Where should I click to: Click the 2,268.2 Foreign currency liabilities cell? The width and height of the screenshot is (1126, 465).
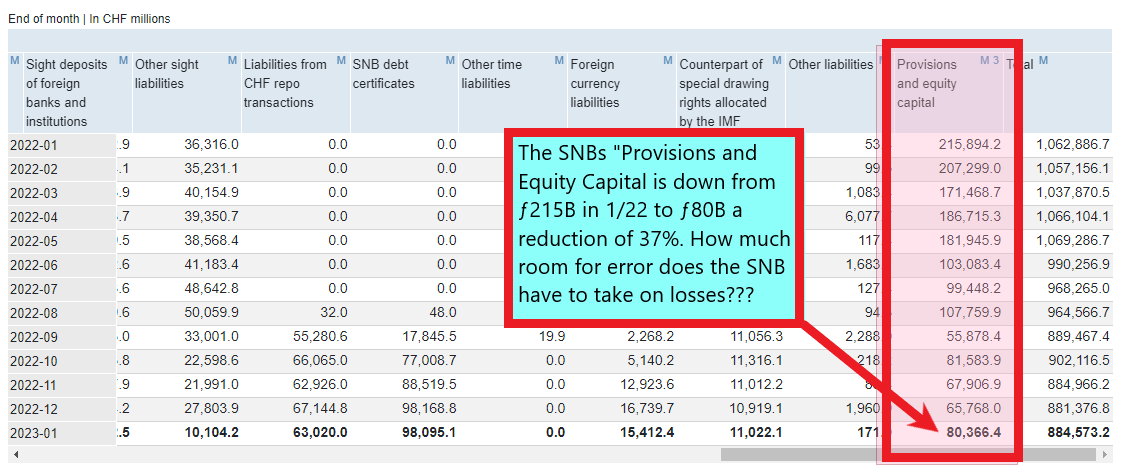[x=651, y=337]
